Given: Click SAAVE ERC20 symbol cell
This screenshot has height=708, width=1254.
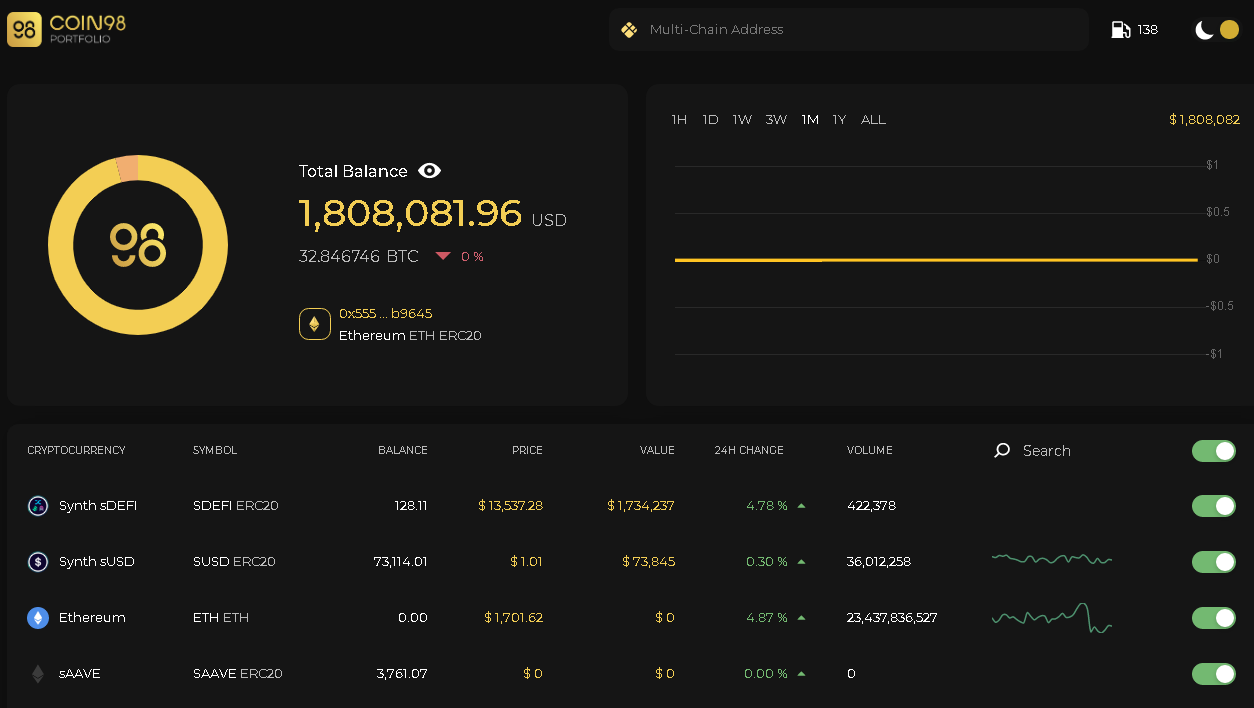Looking at the screenshot, I should [x=238, y=674].
